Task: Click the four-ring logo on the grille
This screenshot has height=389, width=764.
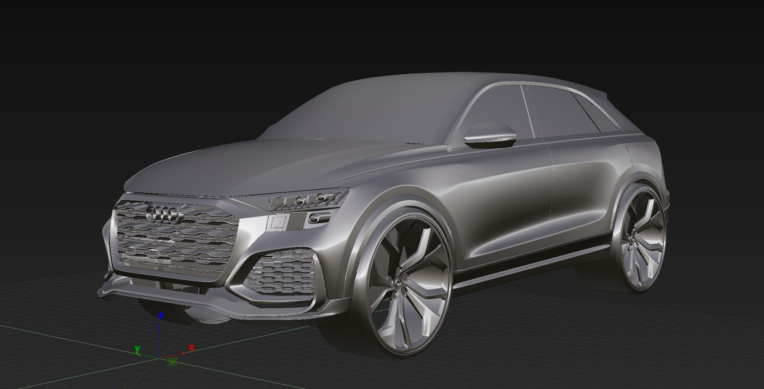Action: (165, 214)
